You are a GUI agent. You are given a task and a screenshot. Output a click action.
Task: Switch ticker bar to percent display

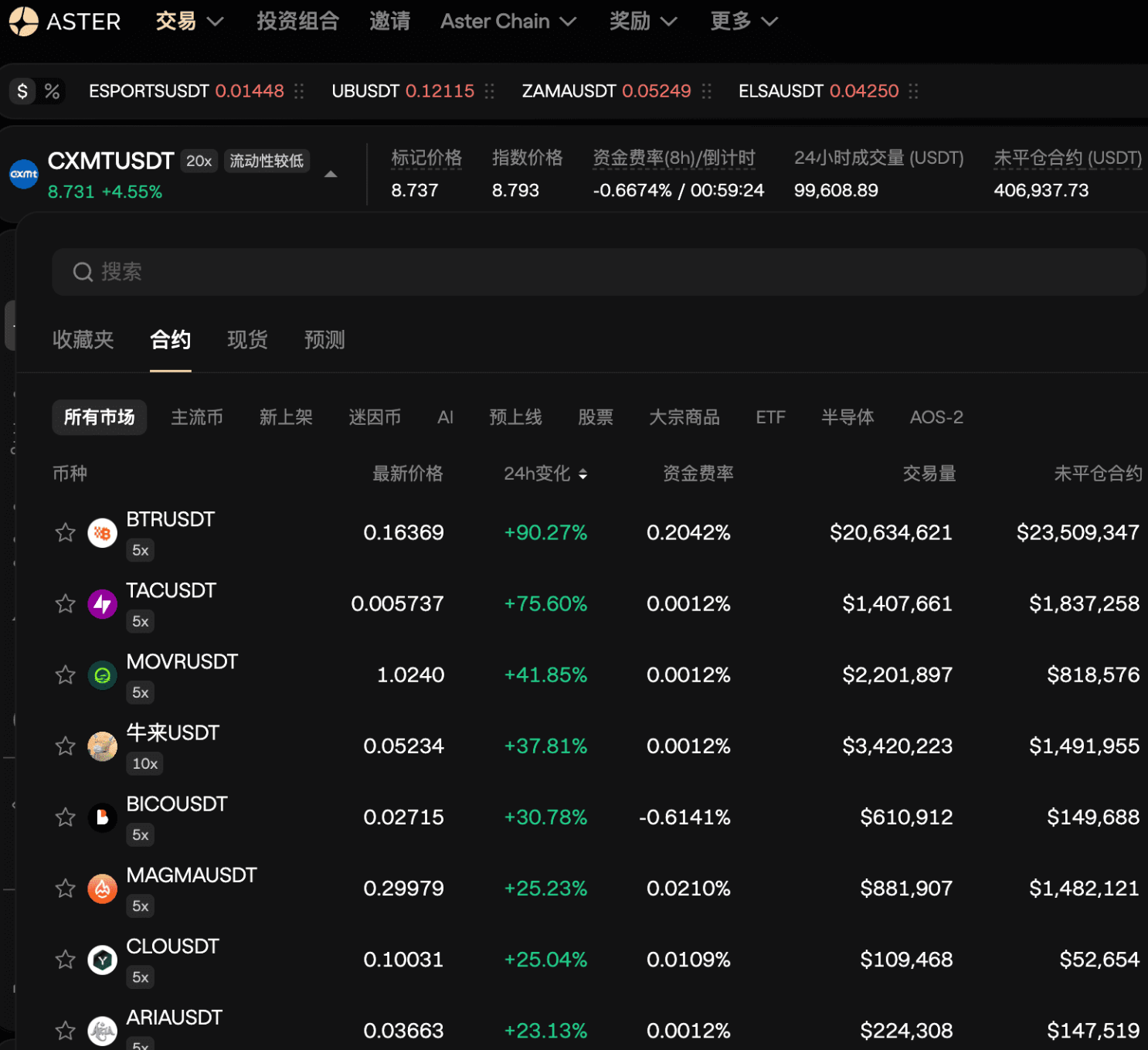coord(52,91)
